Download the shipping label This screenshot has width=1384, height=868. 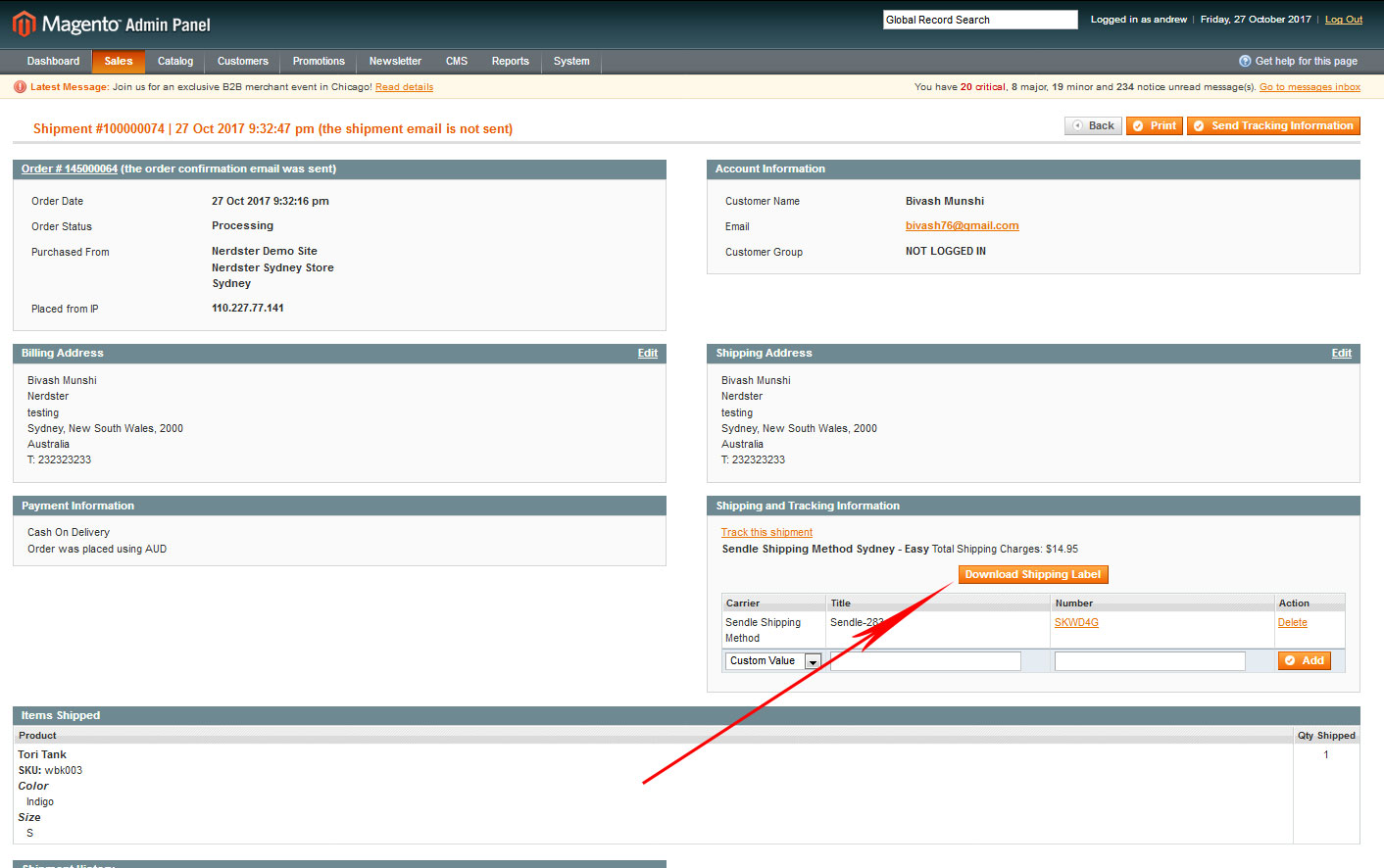1032,575
